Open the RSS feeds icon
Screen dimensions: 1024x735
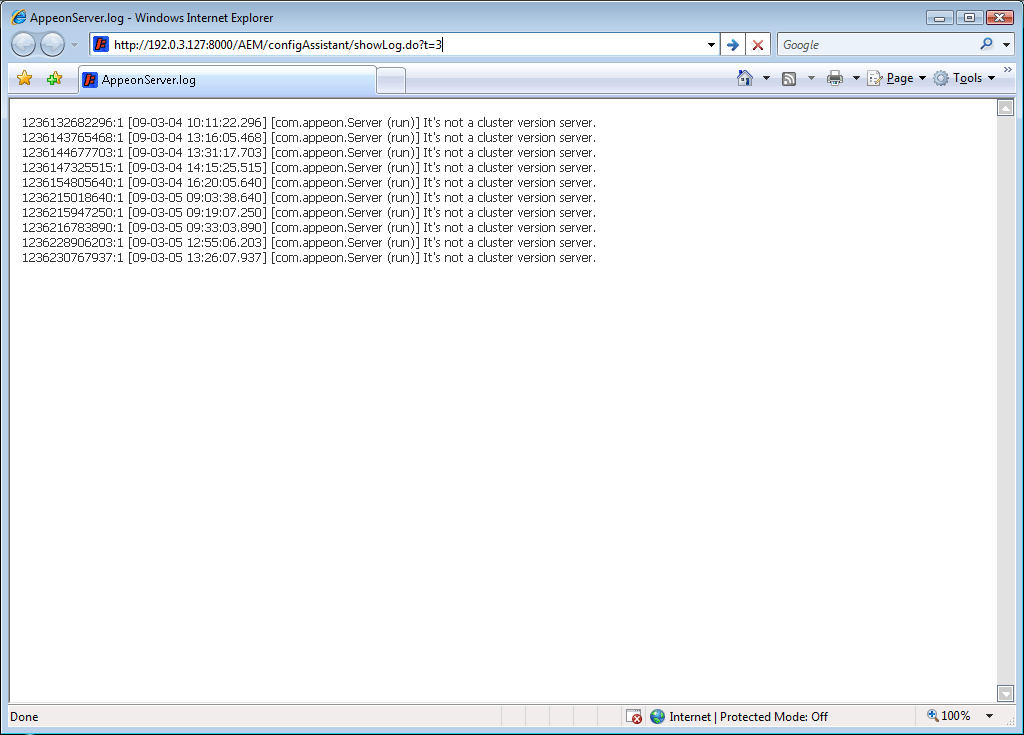[x=789, y=77]
